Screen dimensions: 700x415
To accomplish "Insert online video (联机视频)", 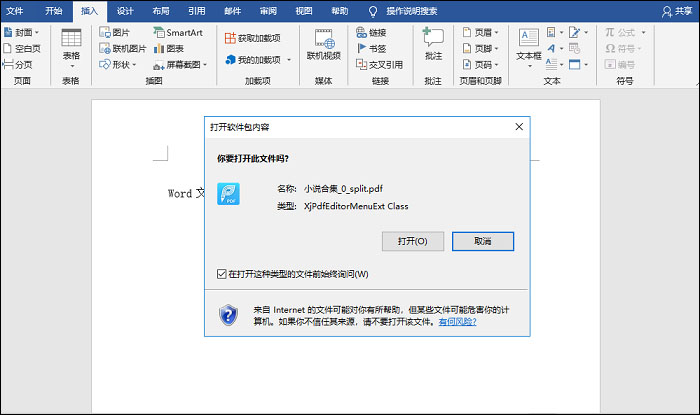I will (x=324, y=45).
